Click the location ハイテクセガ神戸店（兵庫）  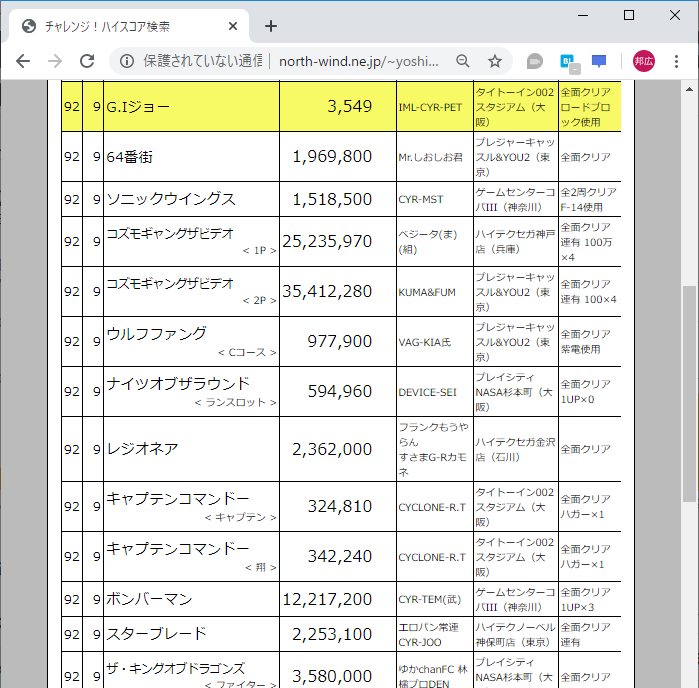click(515, 242)
